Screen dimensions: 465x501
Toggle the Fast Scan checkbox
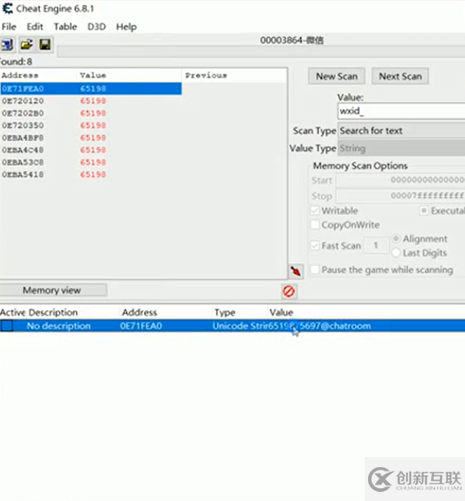315,246
